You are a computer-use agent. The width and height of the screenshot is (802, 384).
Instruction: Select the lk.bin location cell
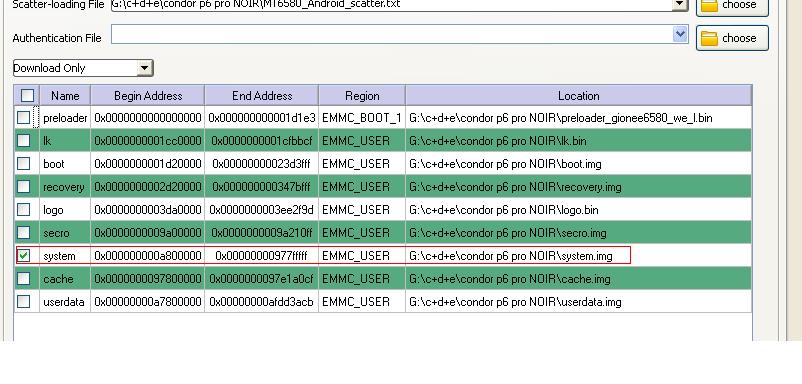tap(578, 140)
